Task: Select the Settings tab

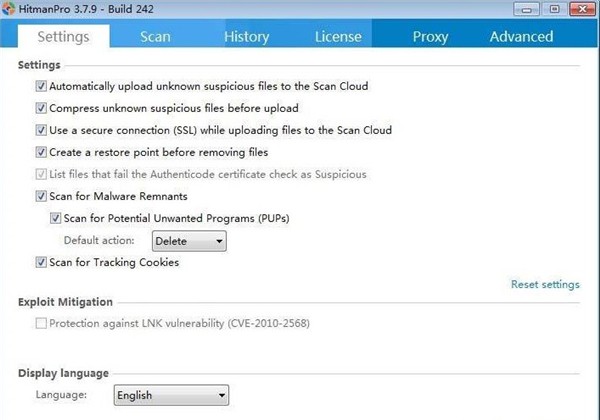Action: [64, 37]
